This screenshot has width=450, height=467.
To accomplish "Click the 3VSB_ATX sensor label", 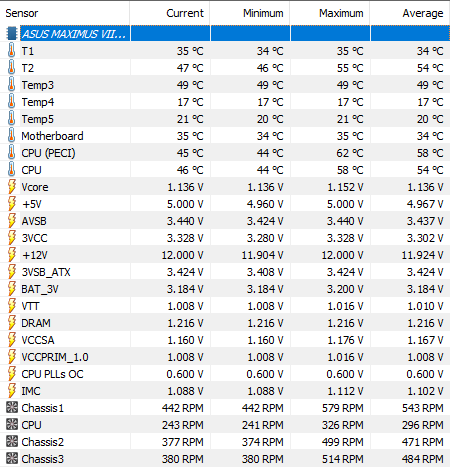I will (46, 272).
